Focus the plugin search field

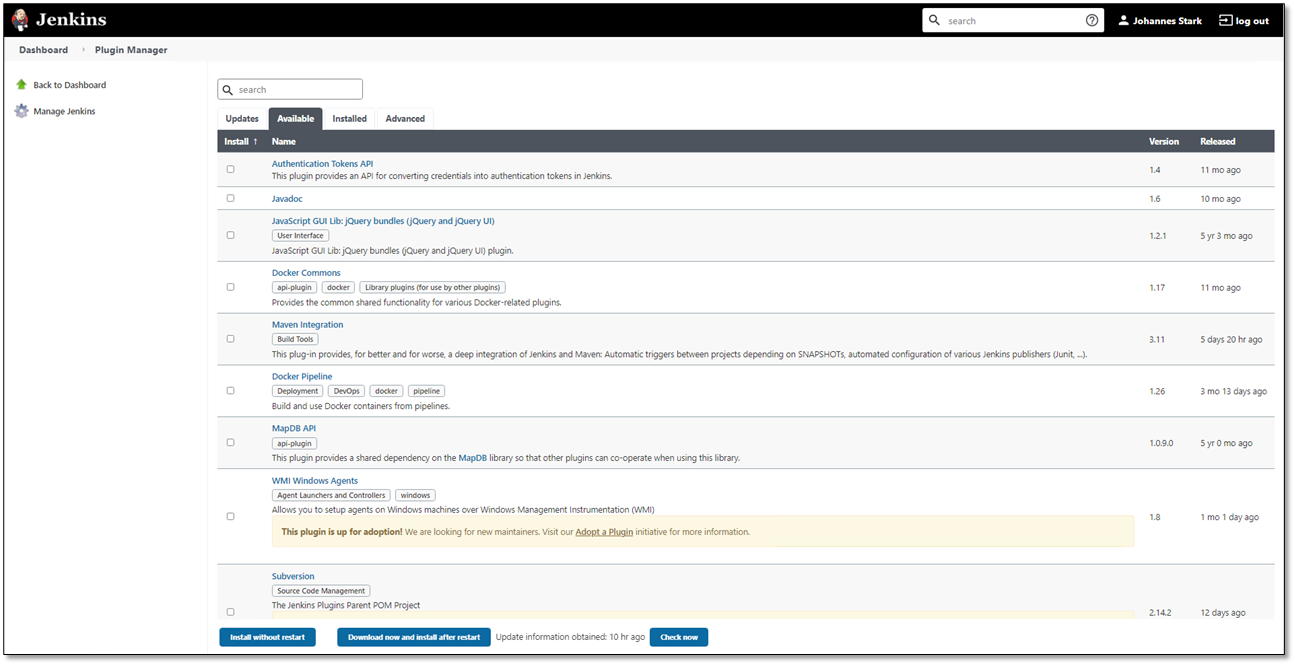pyautogui.click(x=290, y=89)
